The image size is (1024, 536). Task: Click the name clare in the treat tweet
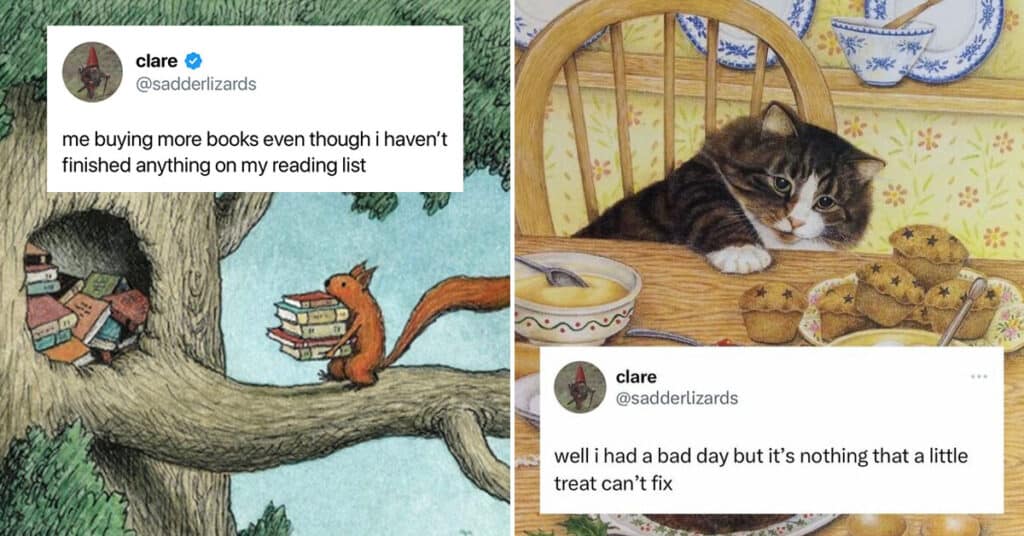coord(636,377)
